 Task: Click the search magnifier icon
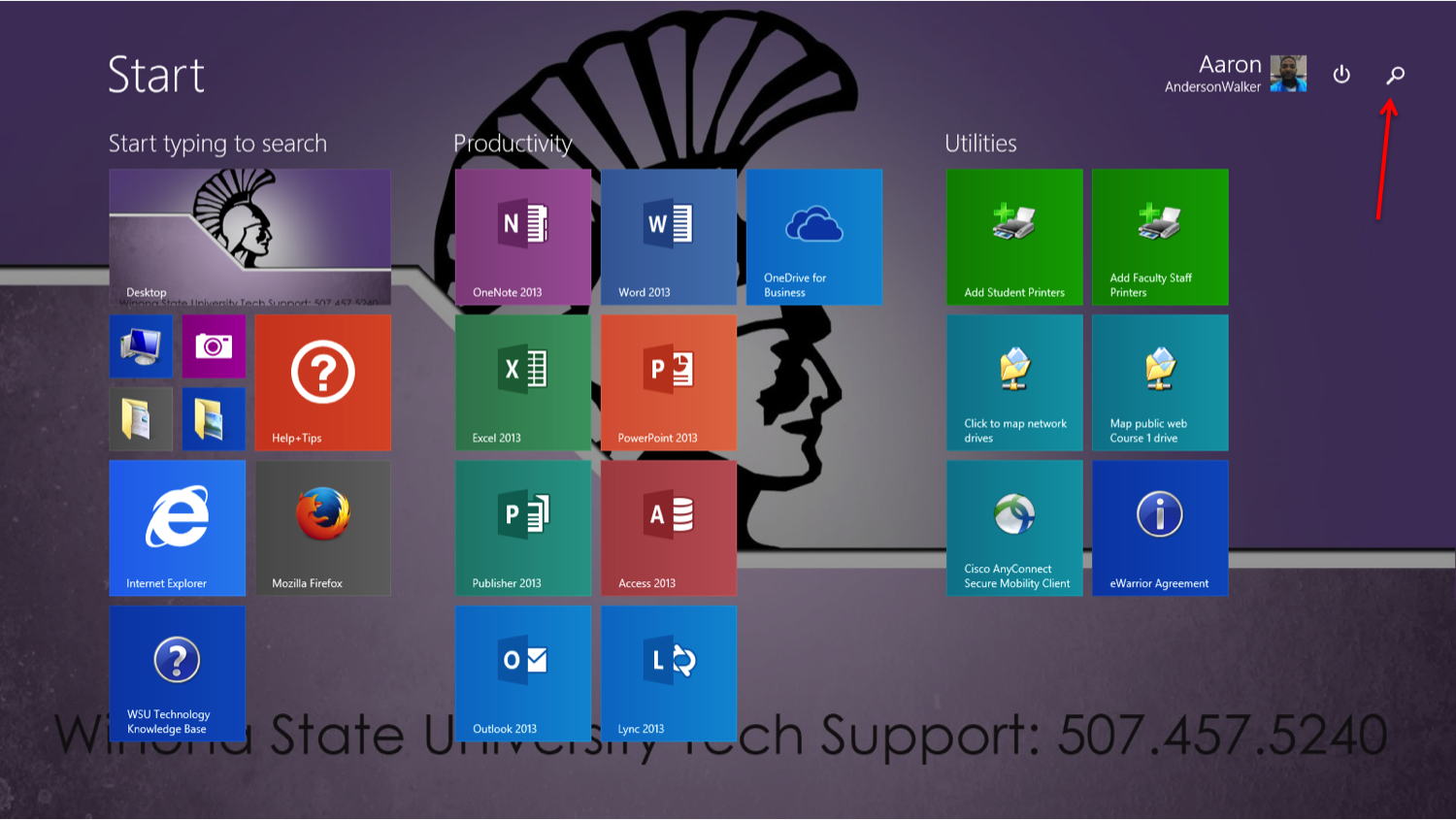click(1395, 75)
